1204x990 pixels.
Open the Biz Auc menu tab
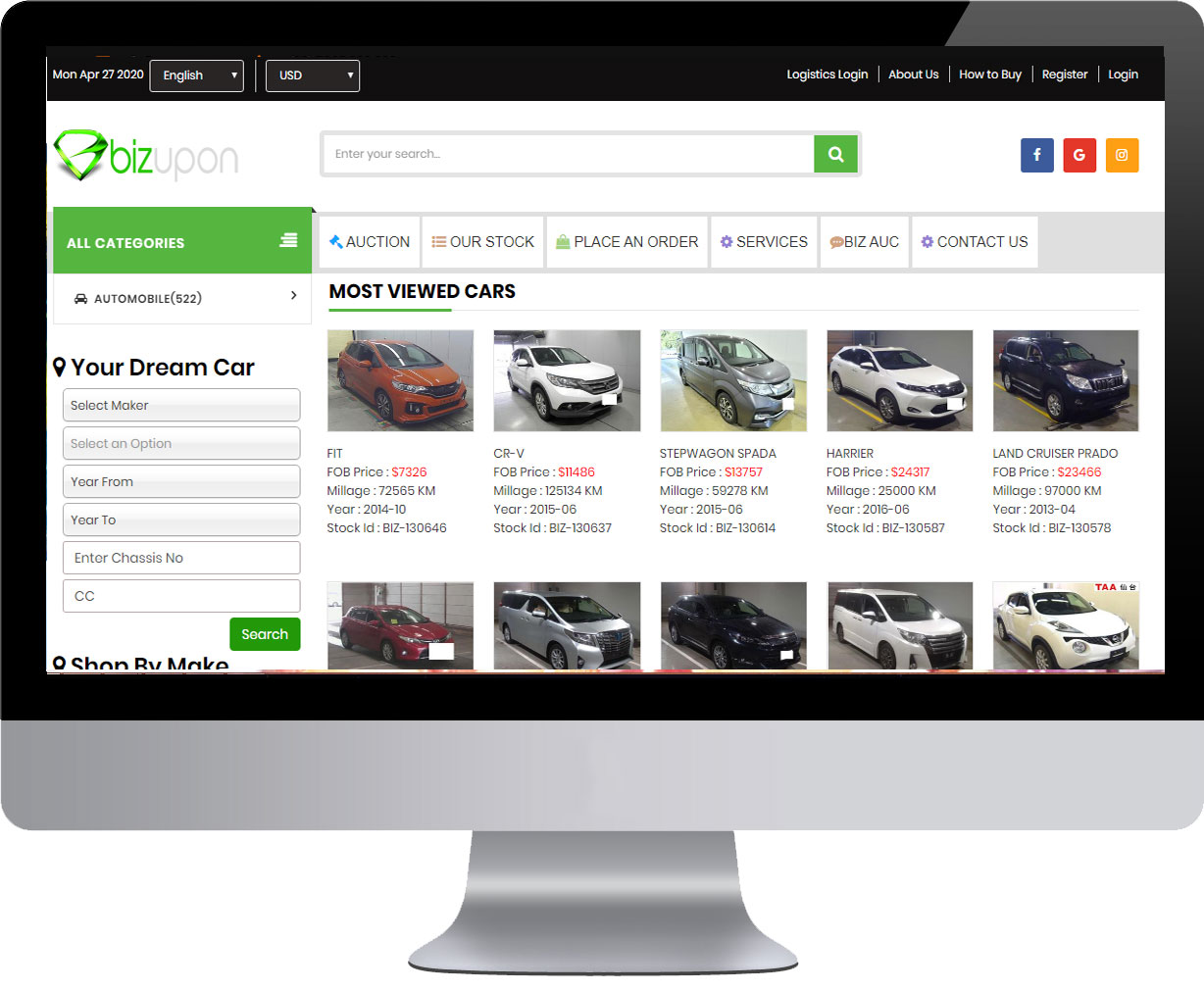coord(865,242)
